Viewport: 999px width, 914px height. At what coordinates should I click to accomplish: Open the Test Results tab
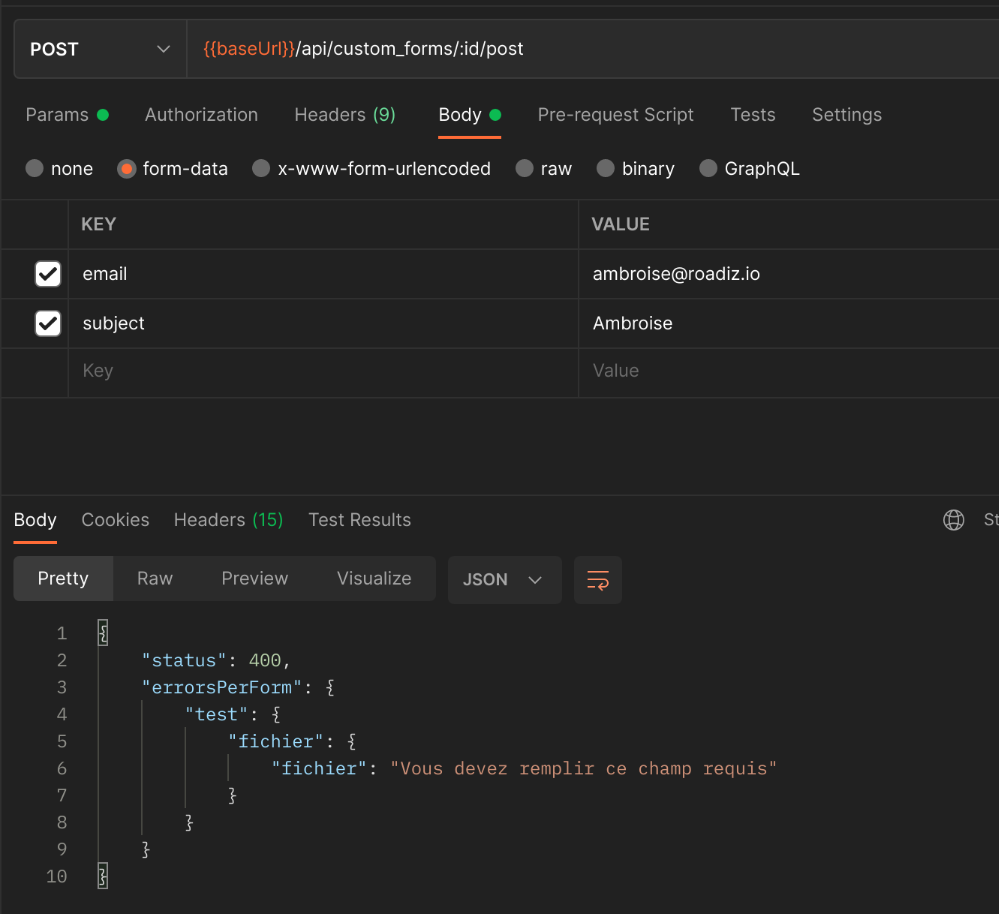(359, 520)
